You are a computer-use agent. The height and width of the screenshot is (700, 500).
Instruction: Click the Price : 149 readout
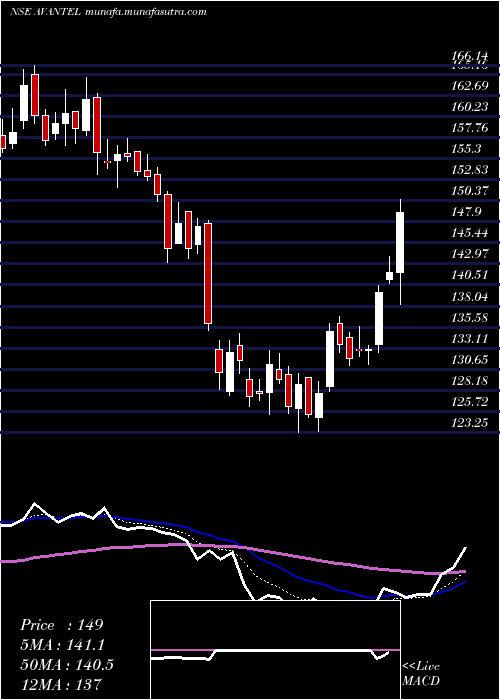pyautogui.click(x=62, y=625)
